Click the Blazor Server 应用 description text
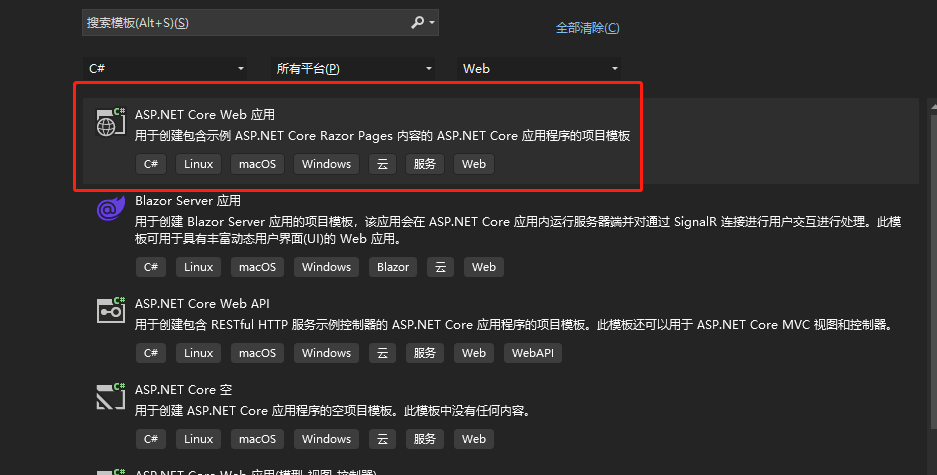Screen dimensions: 937x475 (518, 230)
